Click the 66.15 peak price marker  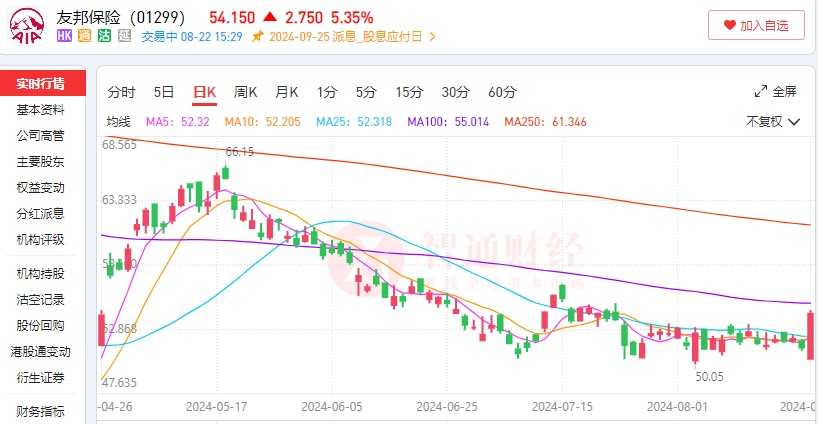tap(239, 152)
